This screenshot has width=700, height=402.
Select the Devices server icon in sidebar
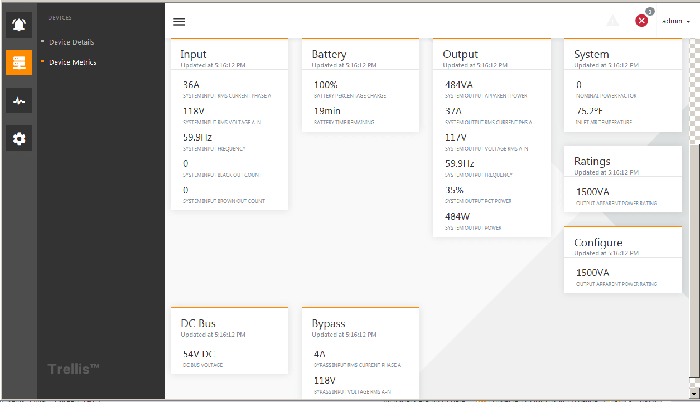[x=19, y=62]
